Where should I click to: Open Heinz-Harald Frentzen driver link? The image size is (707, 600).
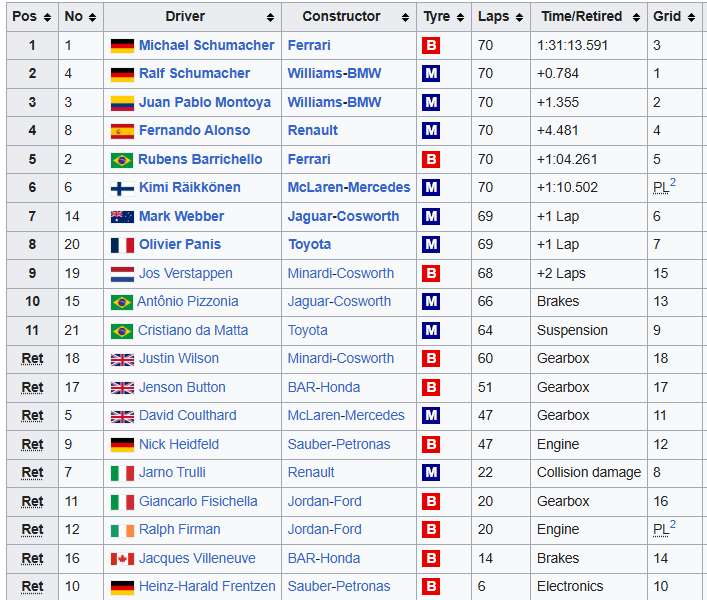[x=207, y=586]
